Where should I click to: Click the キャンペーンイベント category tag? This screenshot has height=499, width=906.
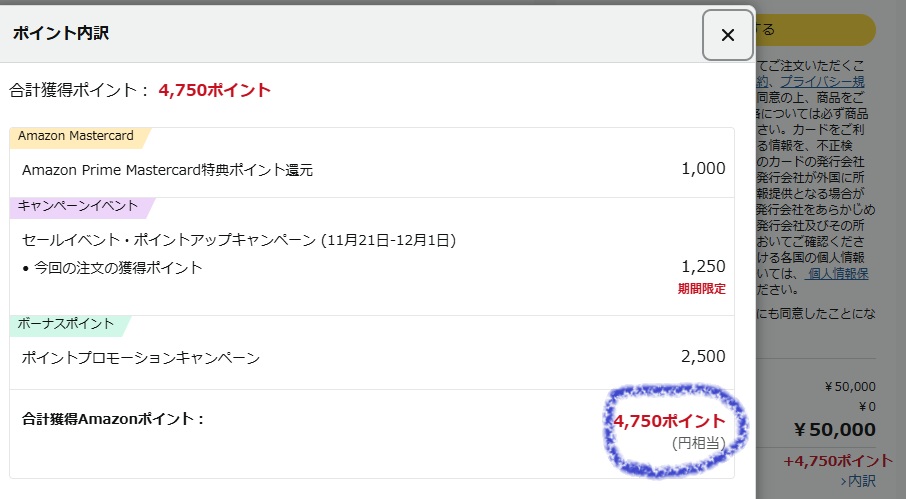pyautogui.click(x=78, y=206)
